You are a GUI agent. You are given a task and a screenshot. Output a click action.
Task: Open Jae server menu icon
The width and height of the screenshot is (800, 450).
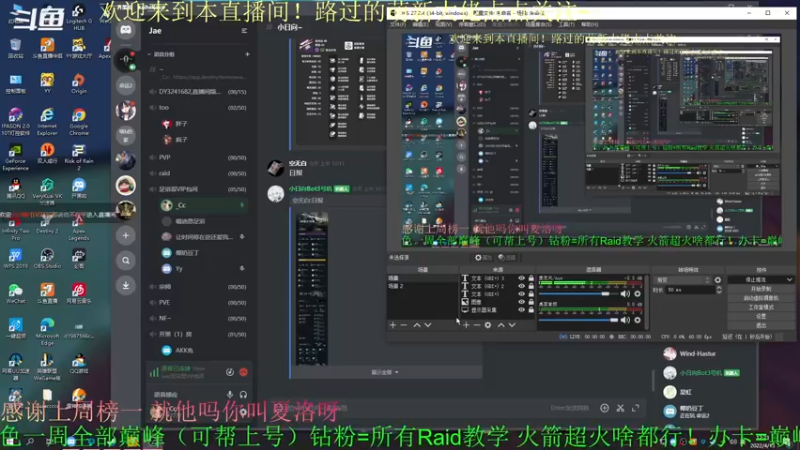tap(244, 31)
